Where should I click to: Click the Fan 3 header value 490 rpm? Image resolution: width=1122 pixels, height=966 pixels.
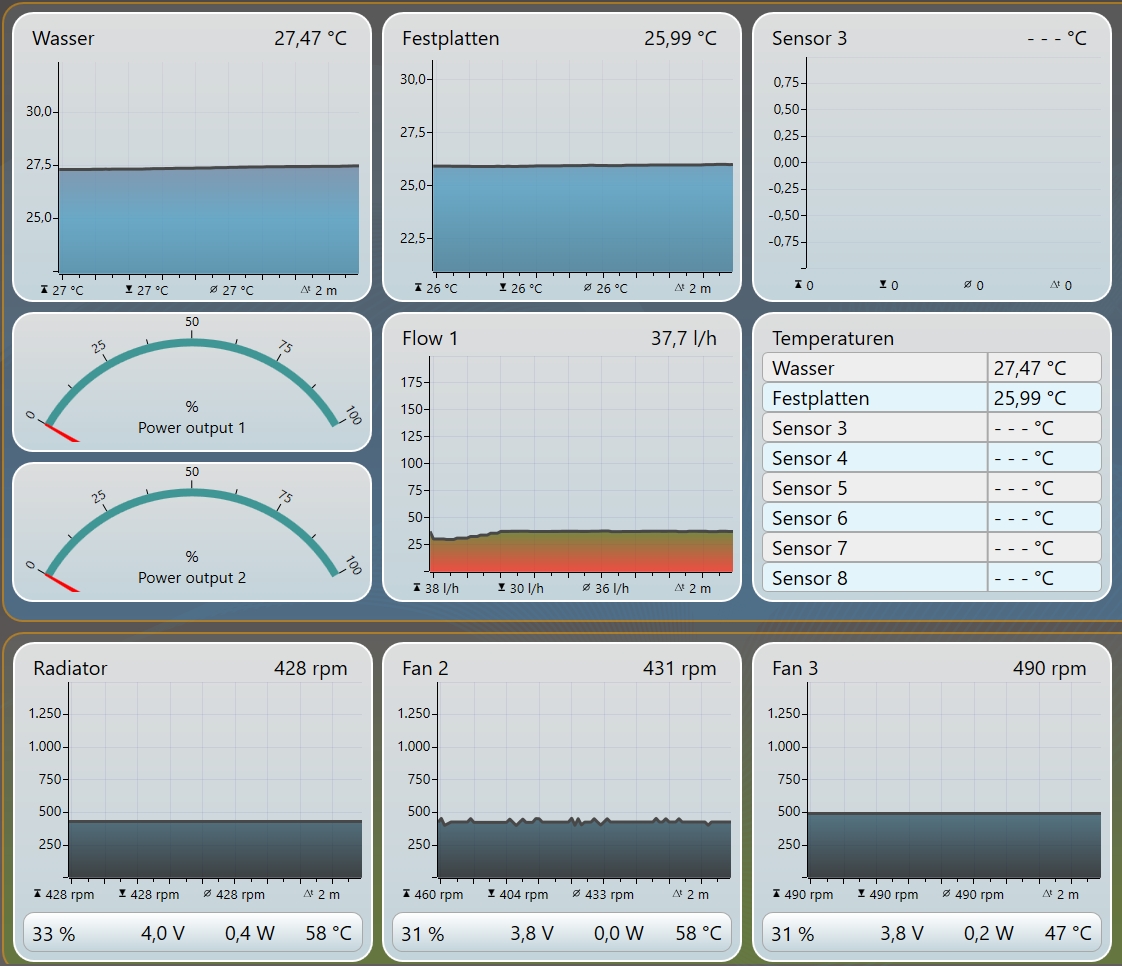point(1048,668)
